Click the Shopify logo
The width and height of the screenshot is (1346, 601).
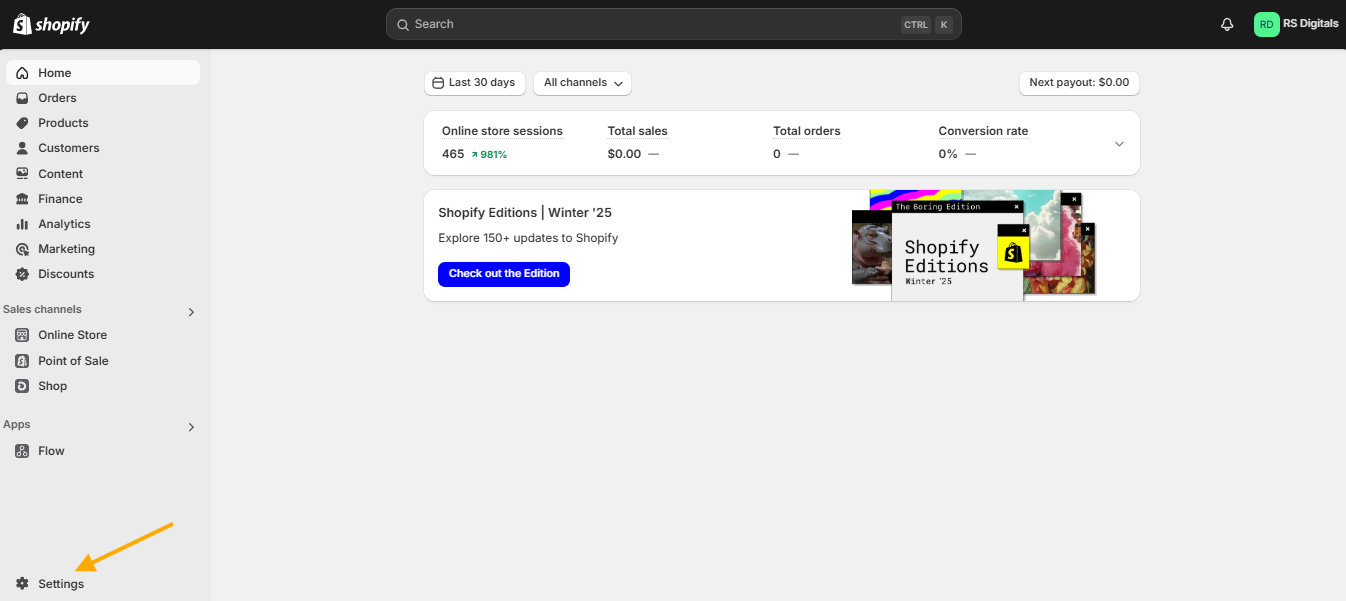[51, 24]
